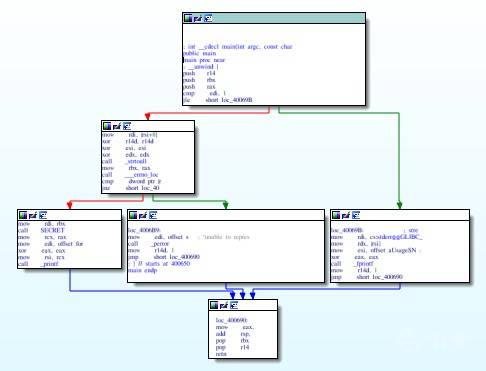The height and width of the screenshot is (371, 486).
Task: Click the 'push r14' instruction
Action: (x=199, y=73)
